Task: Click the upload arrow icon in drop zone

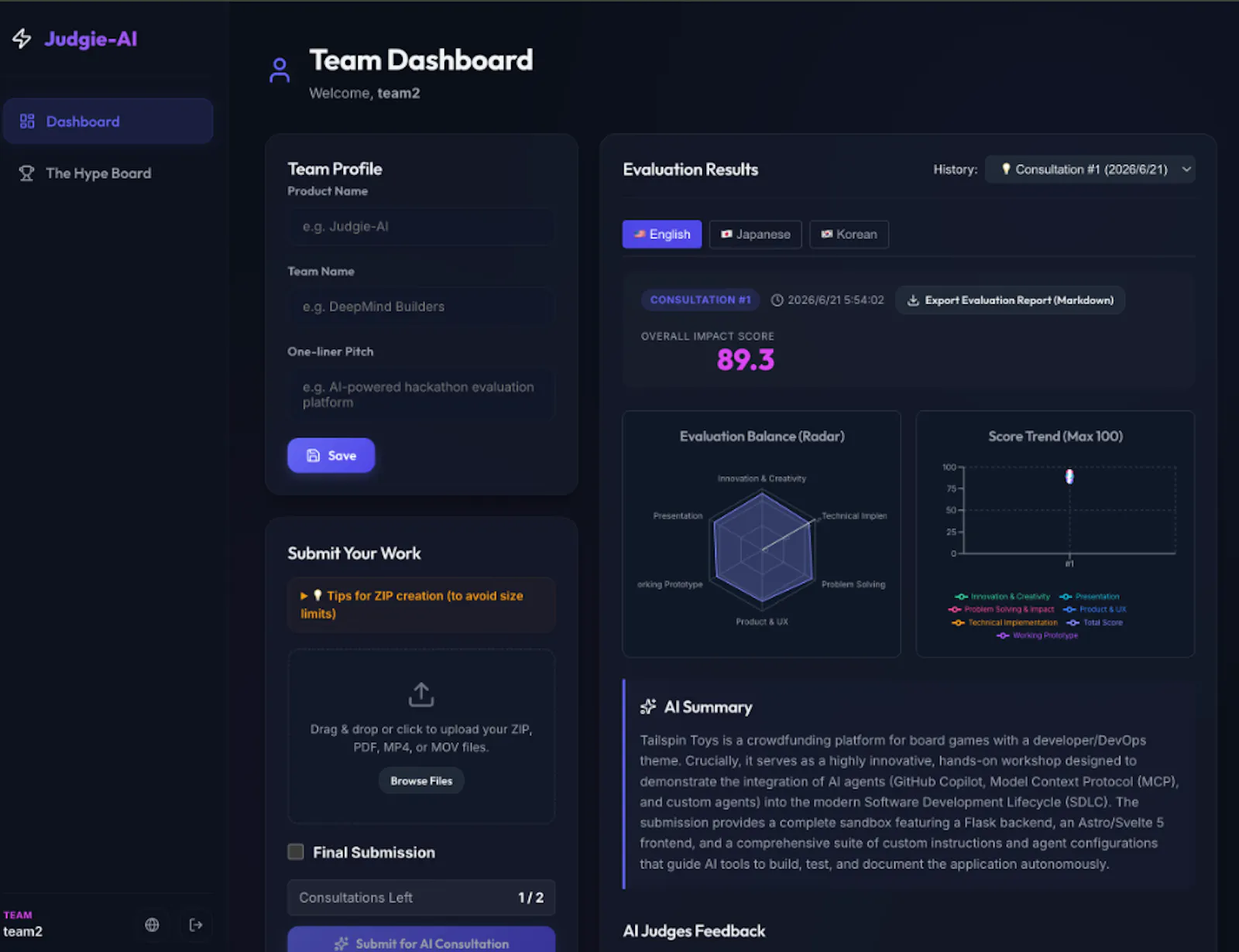Action: [x=421, y=694]
